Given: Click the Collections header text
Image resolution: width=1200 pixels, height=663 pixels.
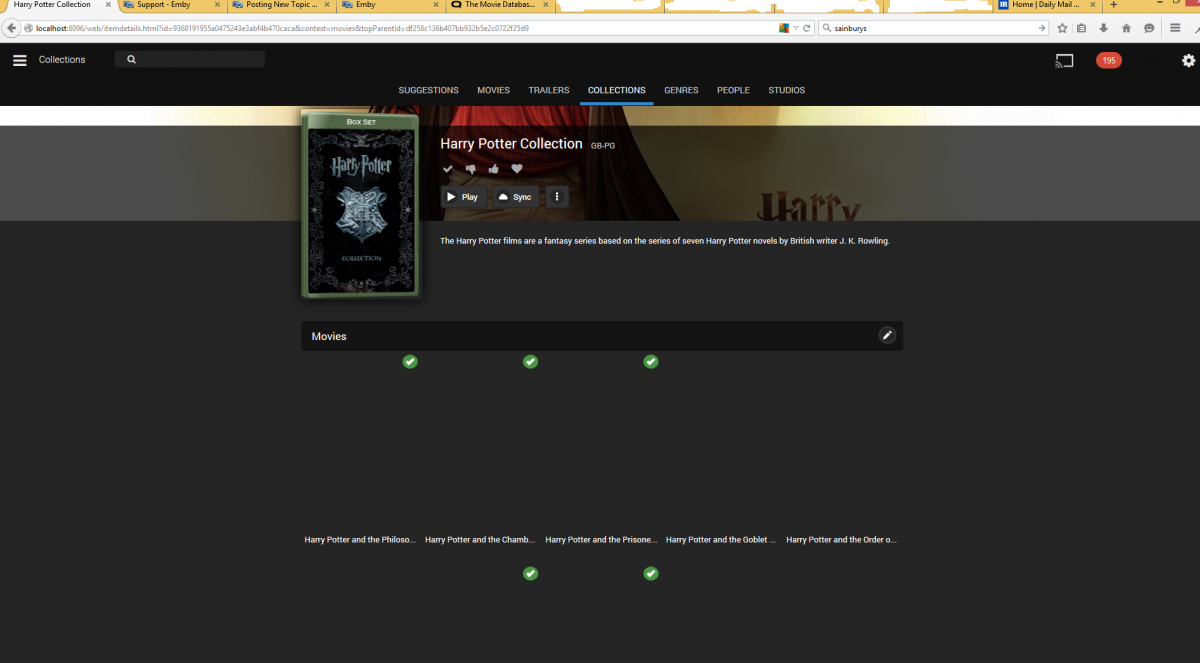Looking at the screenshot, I should tap(62, 60).
